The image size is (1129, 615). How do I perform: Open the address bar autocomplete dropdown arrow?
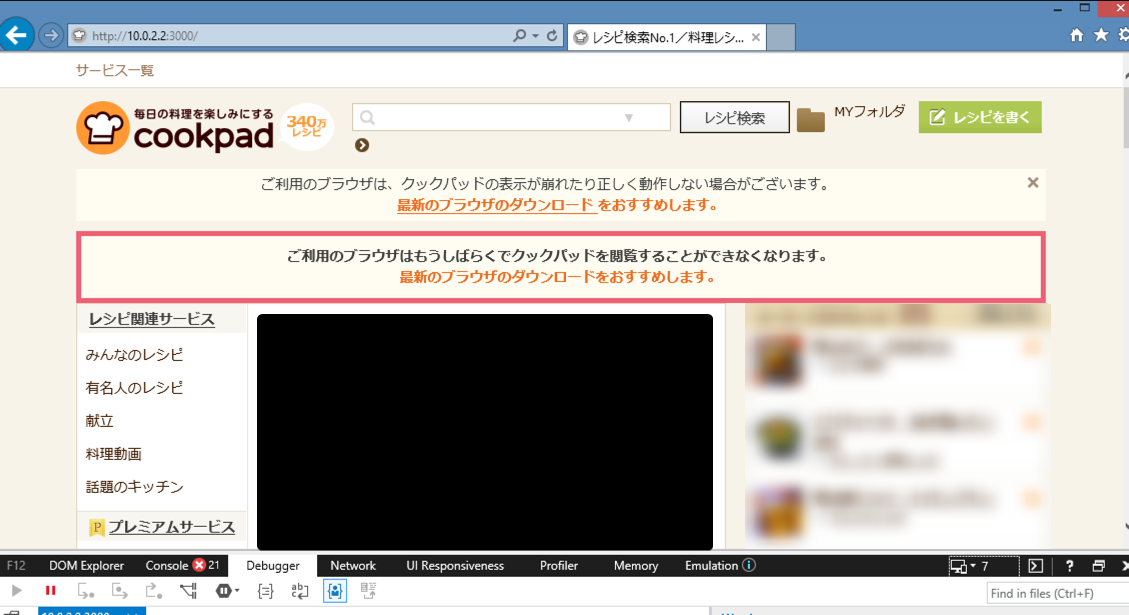[x=535, y=35]
